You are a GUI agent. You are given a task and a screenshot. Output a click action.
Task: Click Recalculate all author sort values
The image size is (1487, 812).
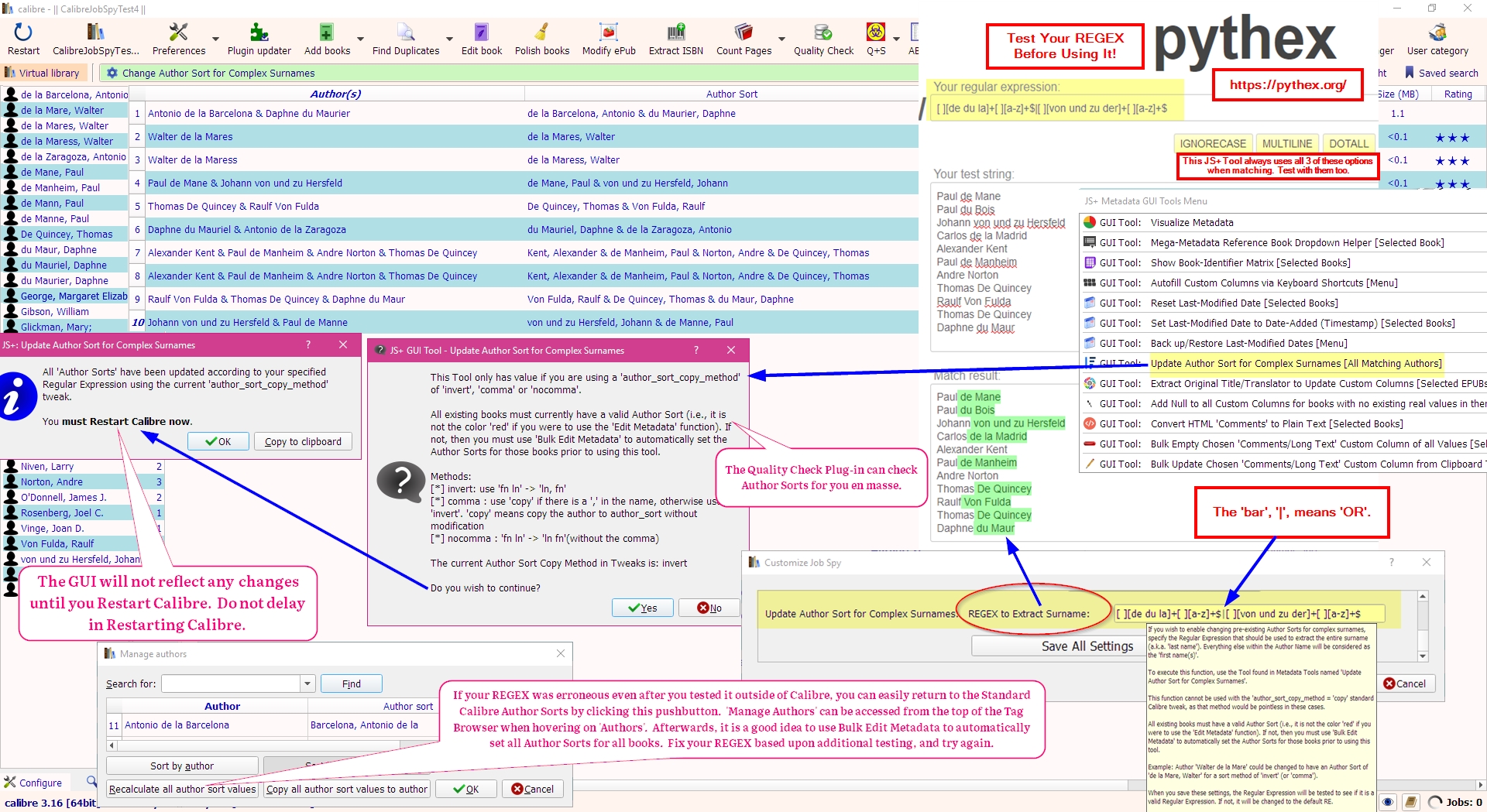(182, 789)
